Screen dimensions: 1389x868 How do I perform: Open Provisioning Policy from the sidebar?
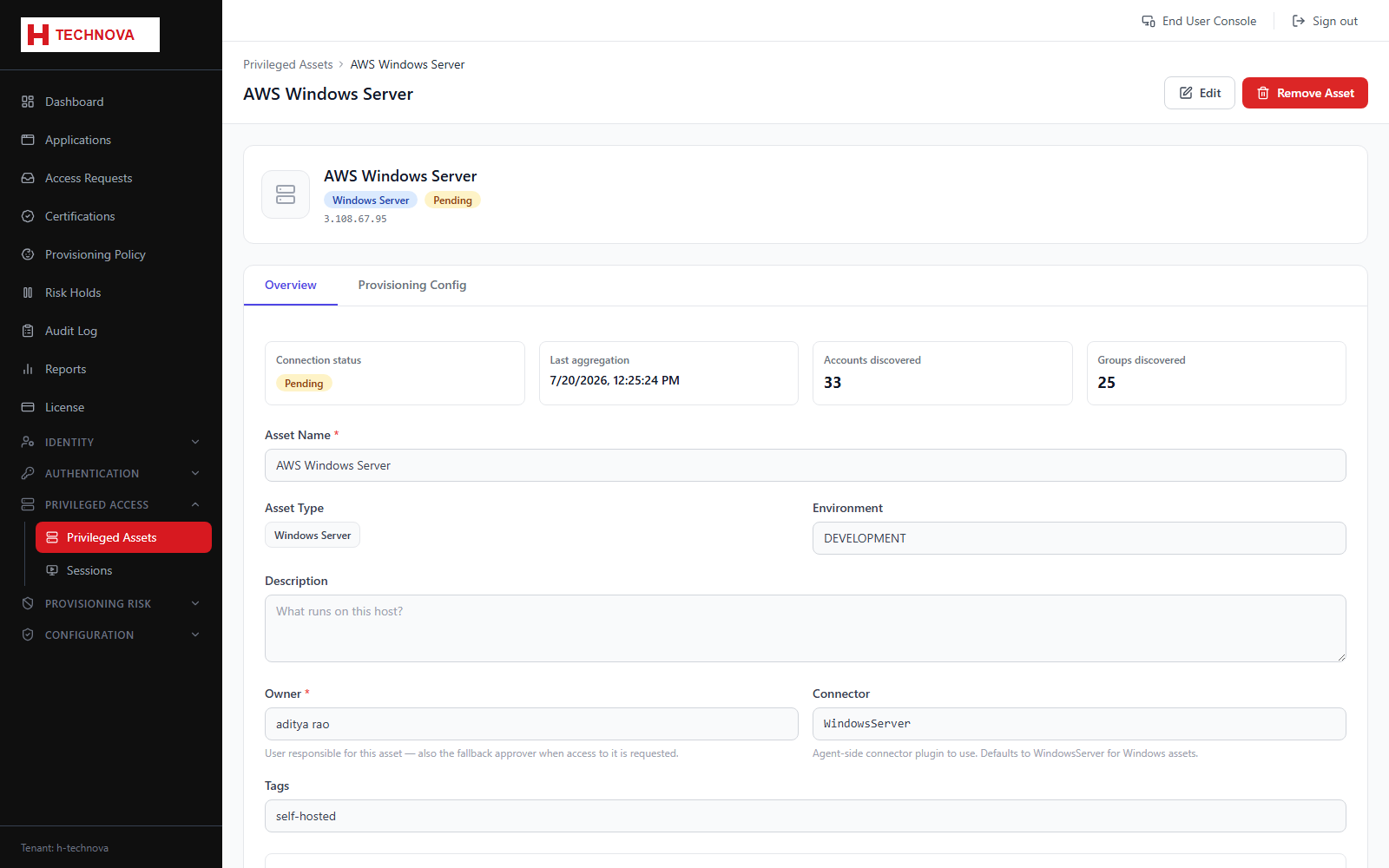tap(111, 254)
